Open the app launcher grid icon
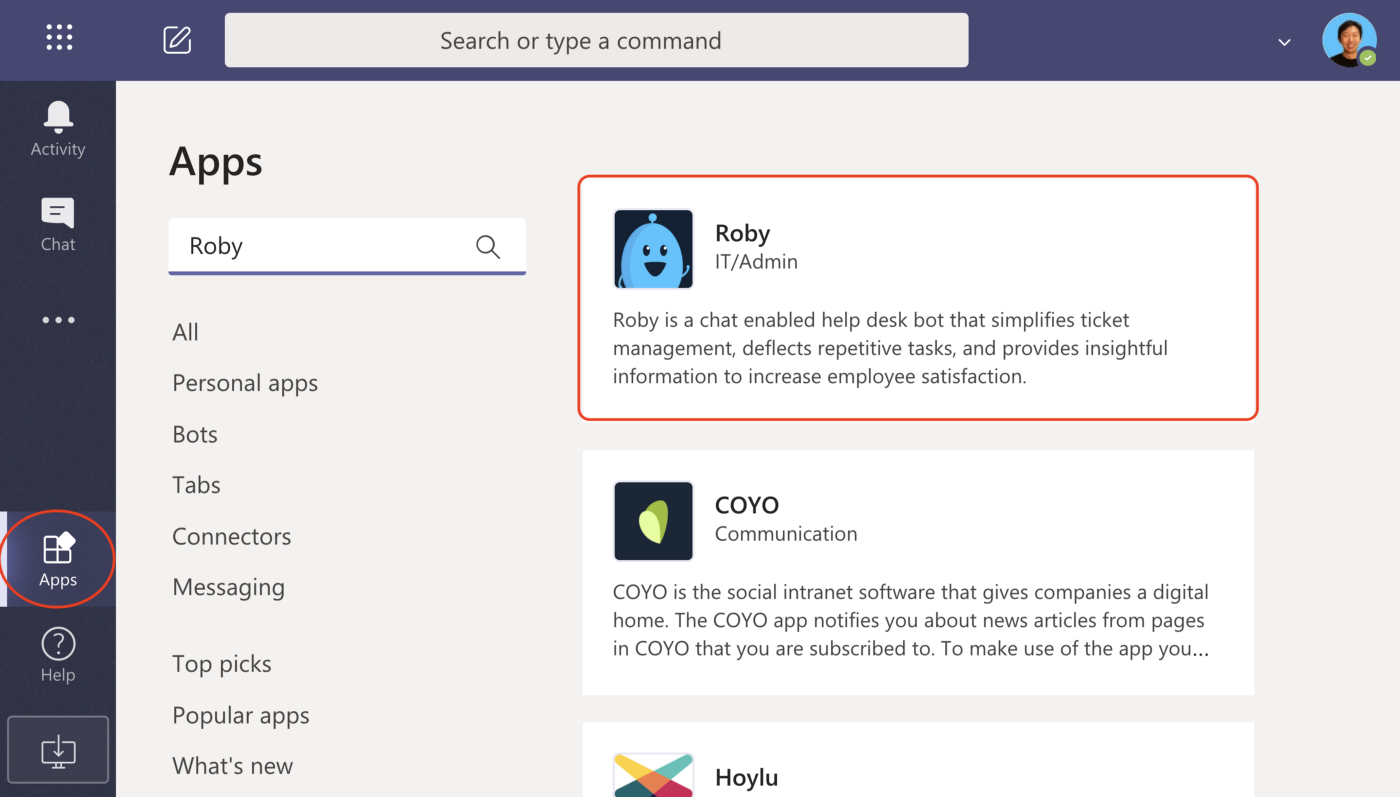This screenshot has width=1400, height=797. tap(59, 38)
